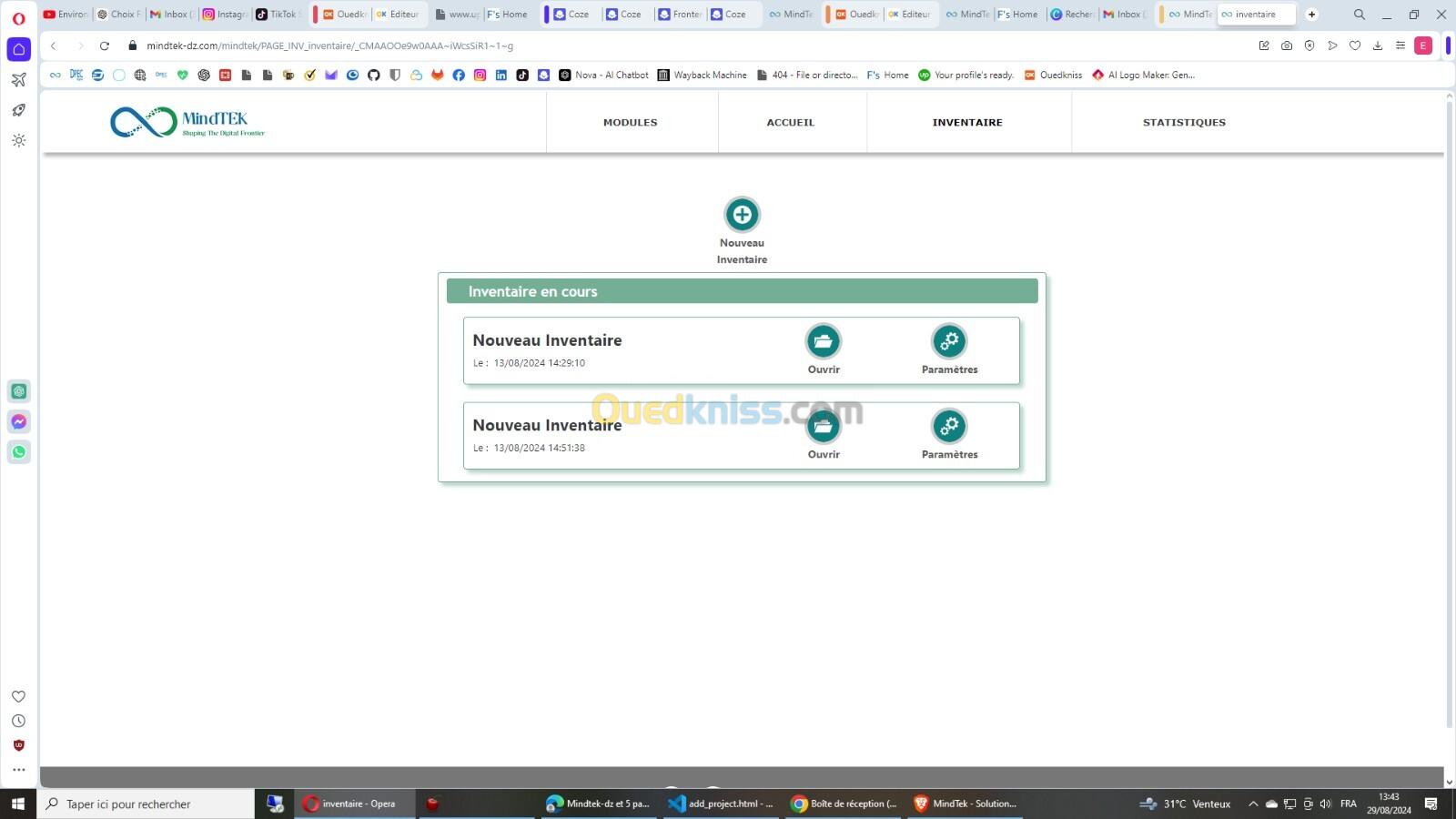Open a new browser tab

tap(1311, 14)
